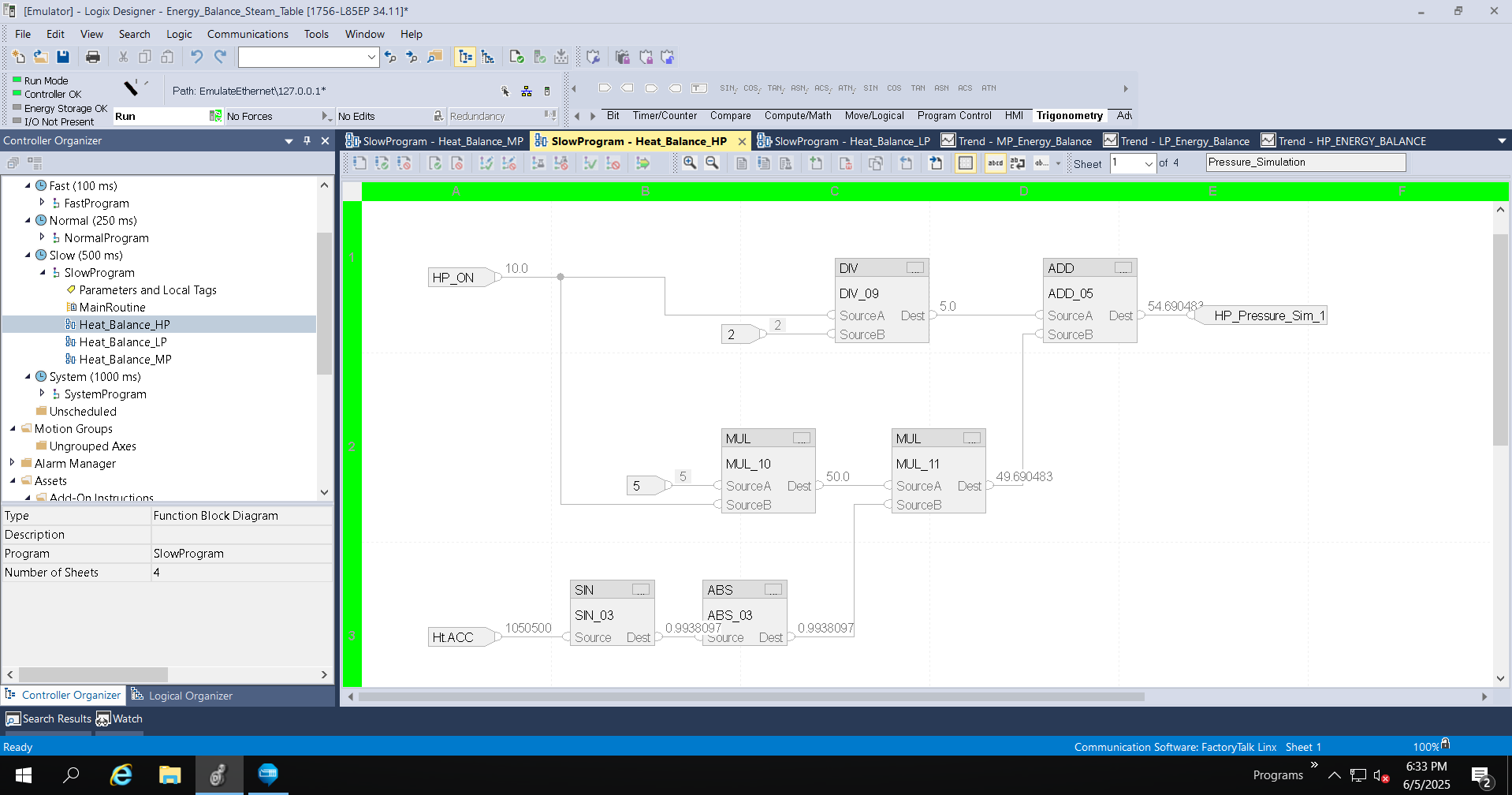Switch to the Logical Organizer view
This screenshot has width=1512, height=795.
[x=189, y=695]
